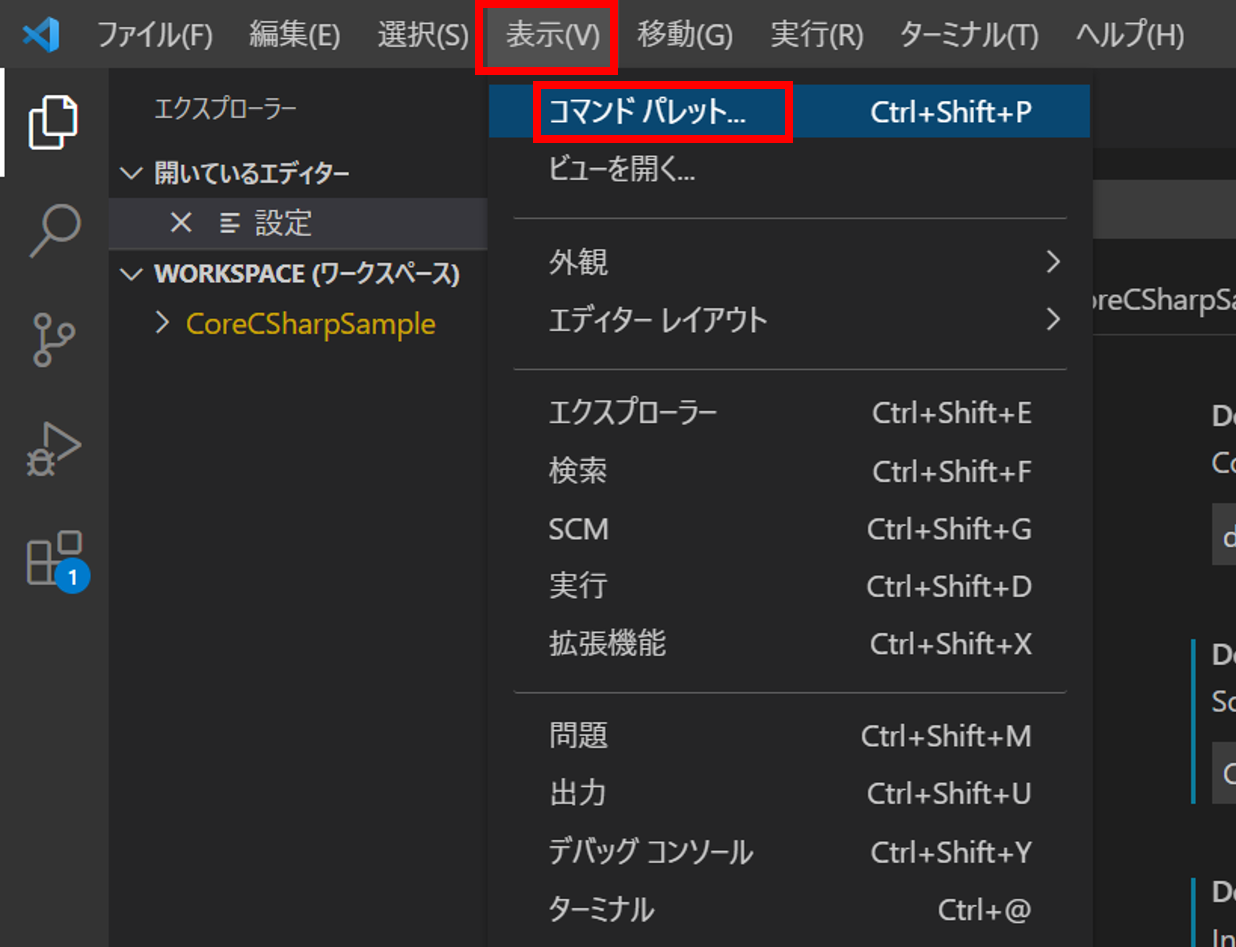Open the ファイル(F) menu
The width and height of the screenshot is (1236, 947).
(154, 36)
